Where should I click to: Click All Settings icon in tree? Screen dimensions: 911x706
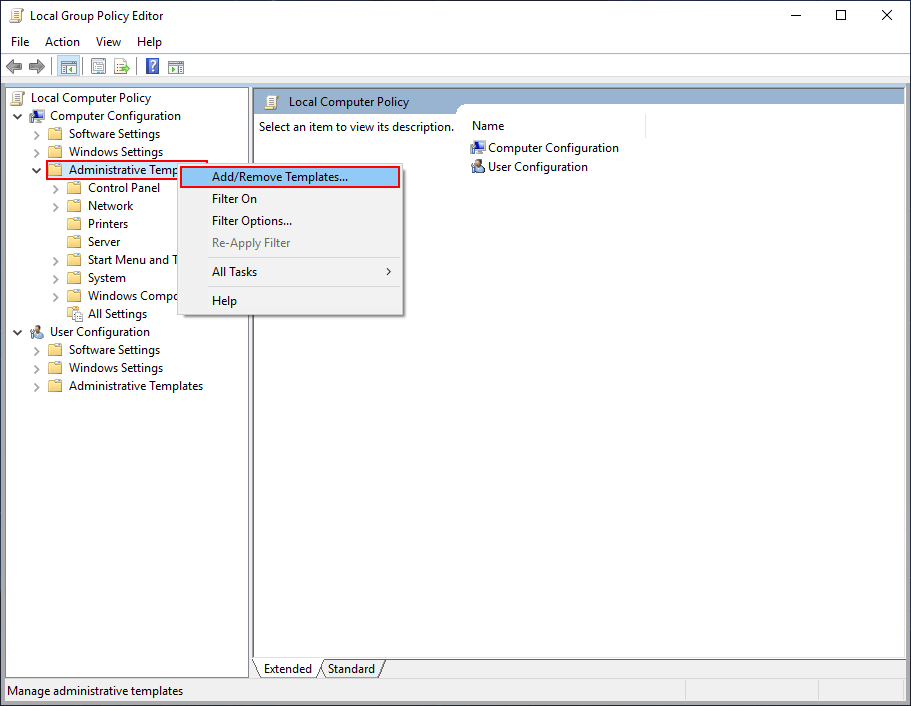75,314
